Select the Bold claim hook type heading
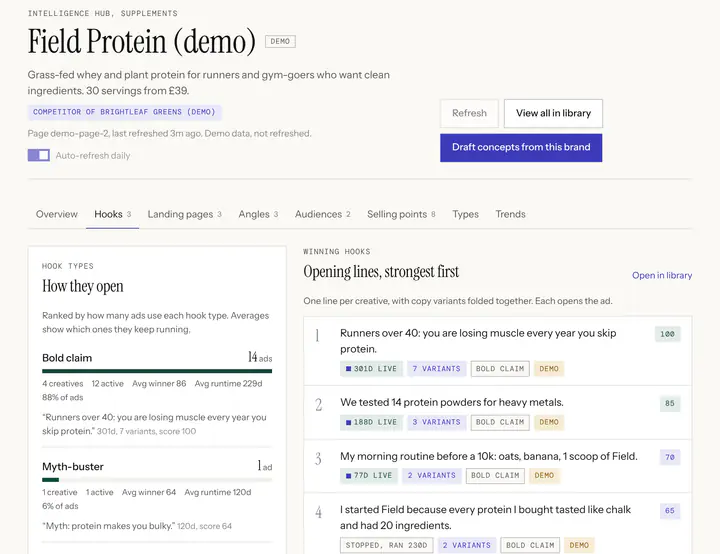 [67, 358]
